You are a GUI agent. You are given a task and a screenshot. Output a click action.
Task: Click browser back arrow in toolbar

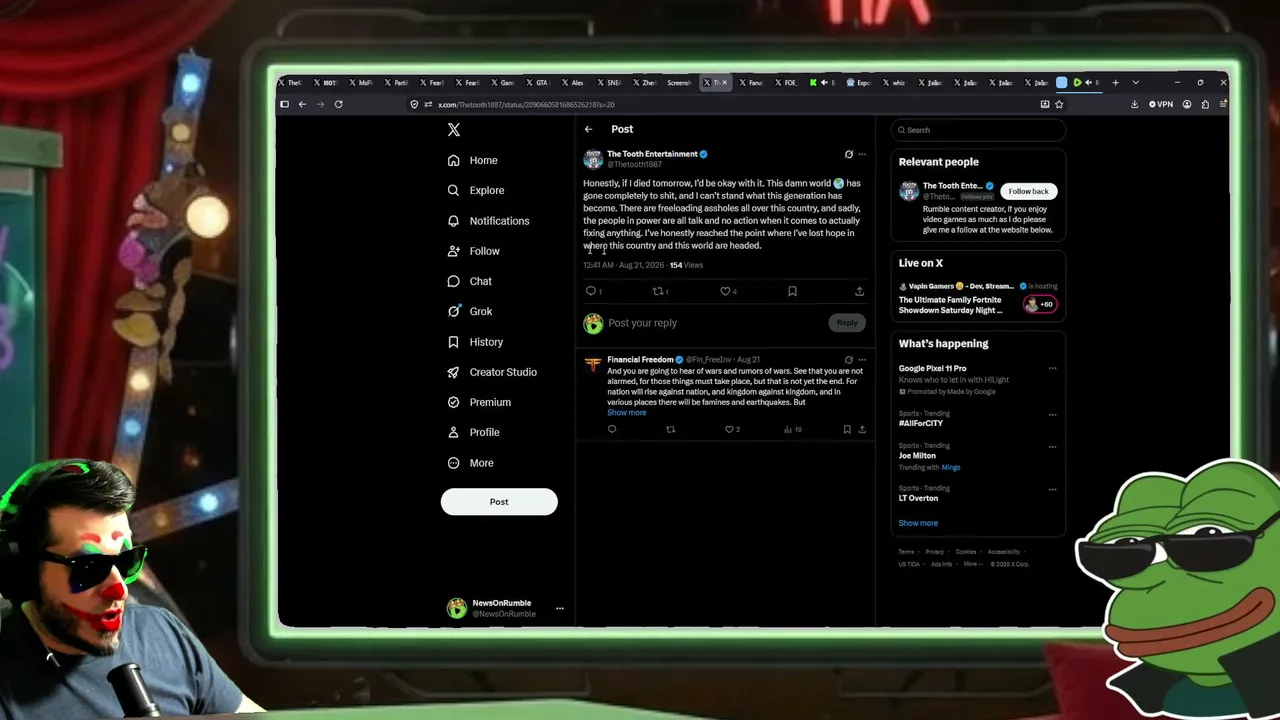coord(302,104)
